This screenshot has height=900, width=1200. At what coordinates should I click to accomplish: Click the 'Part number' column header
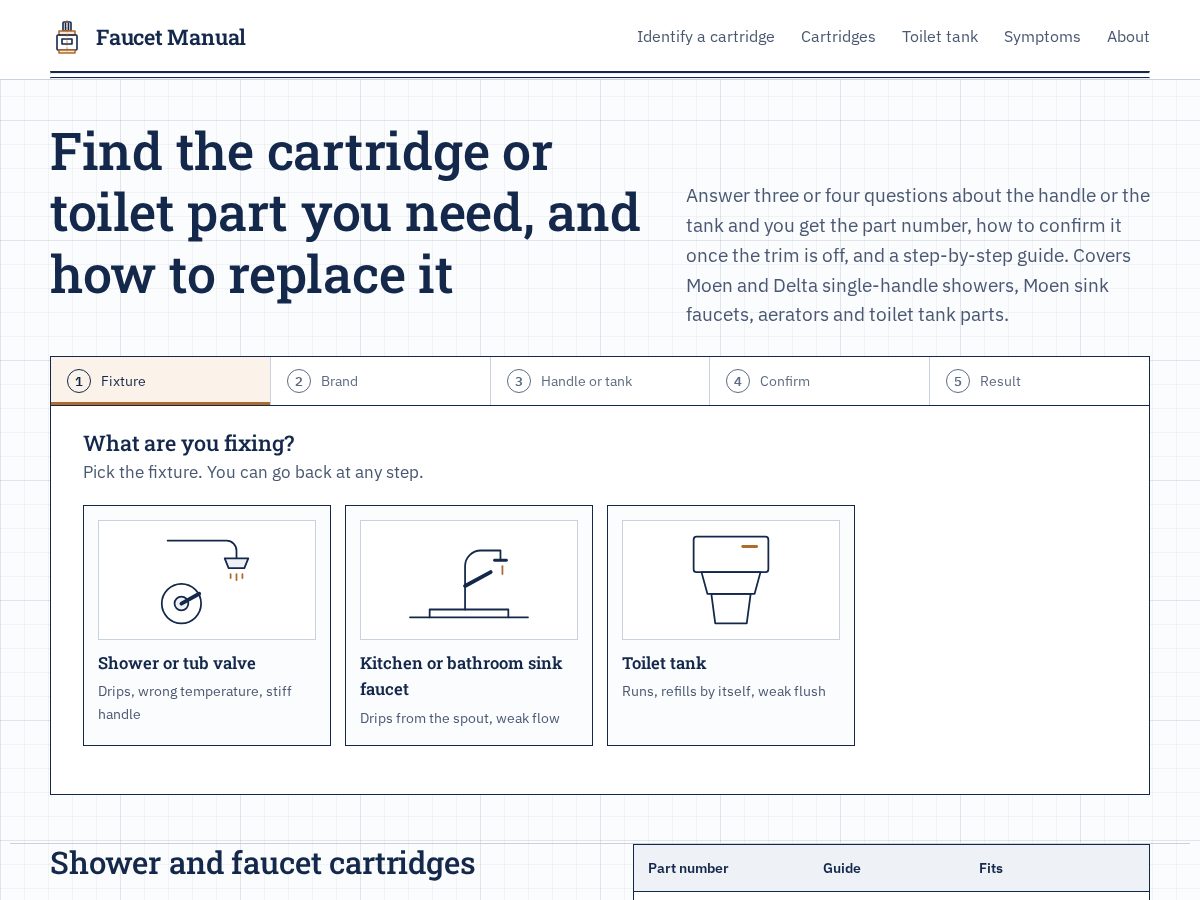688,868
